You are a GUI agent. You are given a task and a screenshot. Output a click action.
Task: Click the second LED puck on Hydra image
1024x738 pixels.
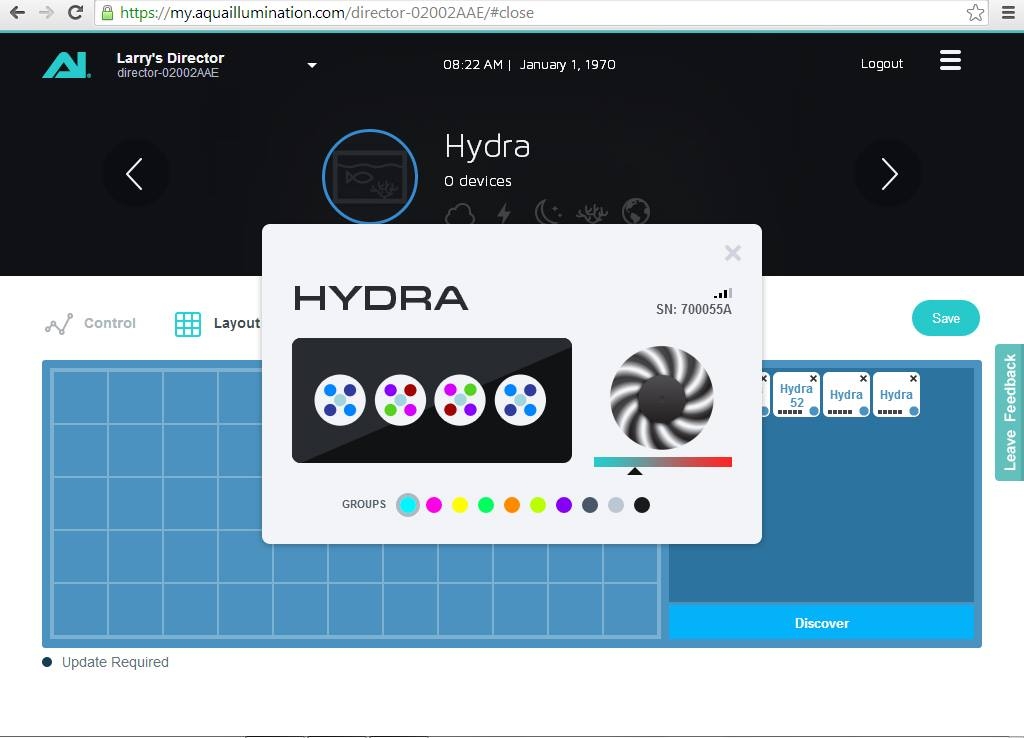400,400
